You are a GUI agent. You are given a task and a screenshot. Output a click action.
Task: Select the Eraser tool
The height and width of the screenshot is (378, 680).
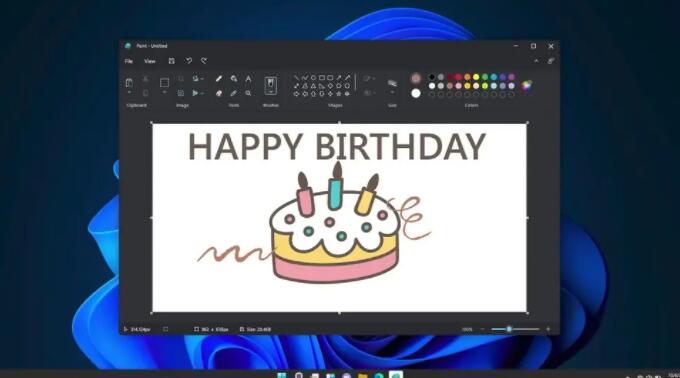(219, 93)
